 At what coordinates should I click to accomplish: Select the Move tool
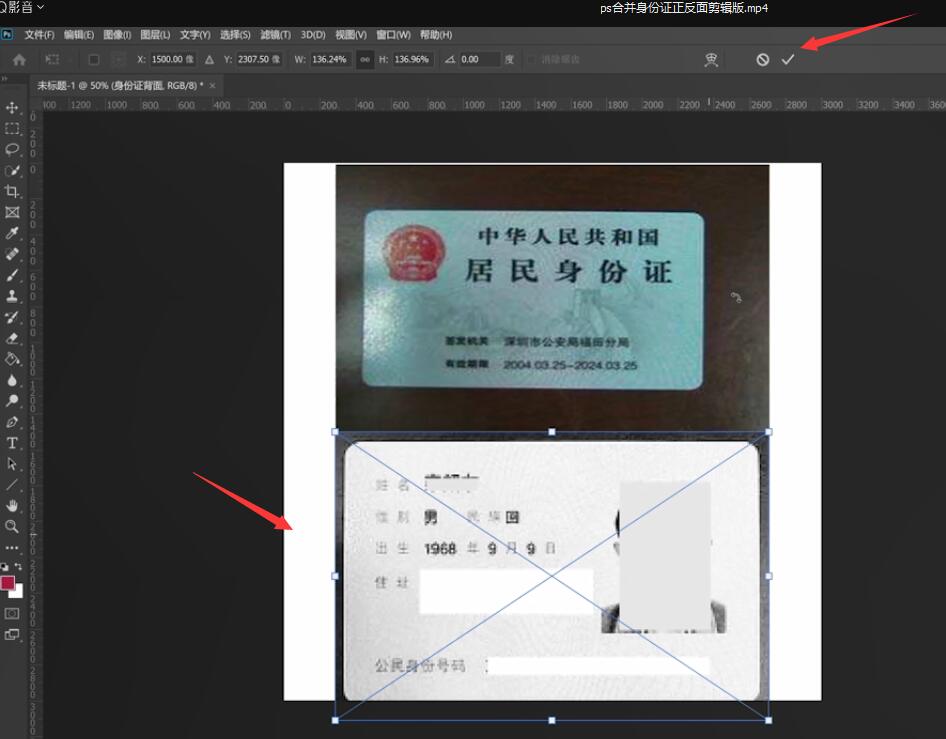pyautogui.click(x=11, y=108)
